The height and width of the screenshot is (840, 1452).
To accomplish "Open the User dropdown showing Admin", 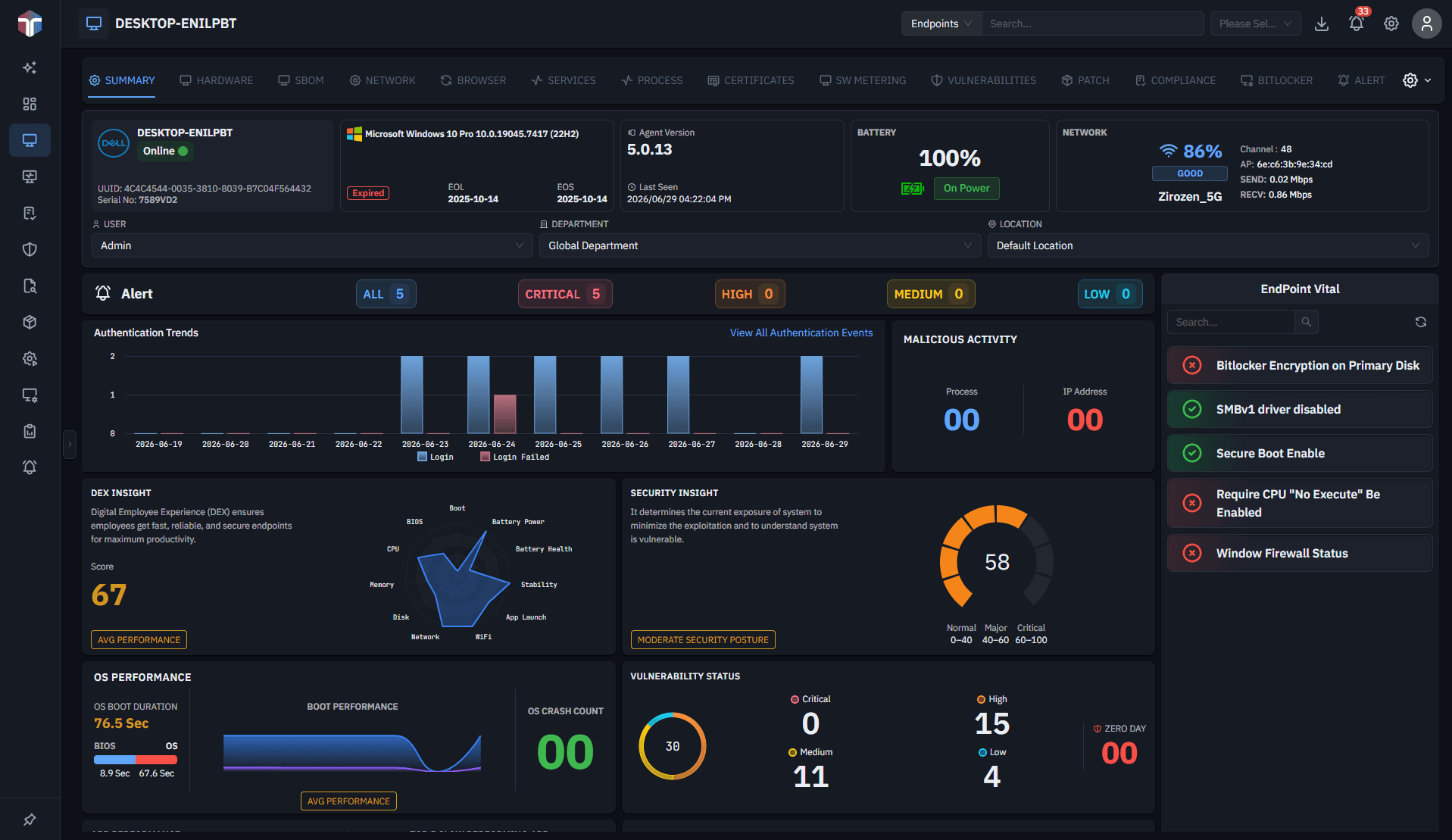I will click(312, 245).
